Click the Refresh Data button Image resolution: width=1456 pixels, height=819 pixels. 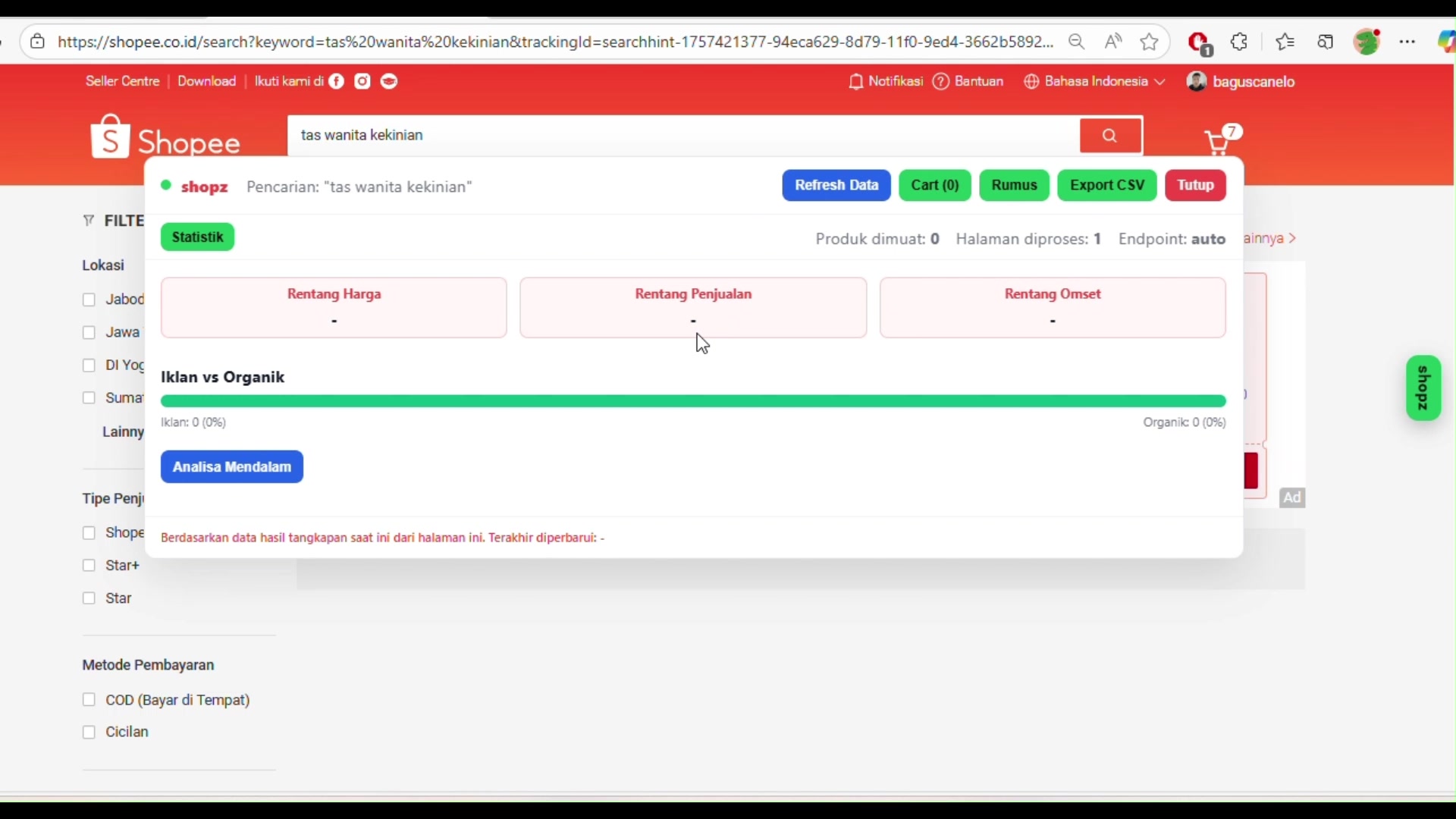pyautogui.click(x=836, y=186)
